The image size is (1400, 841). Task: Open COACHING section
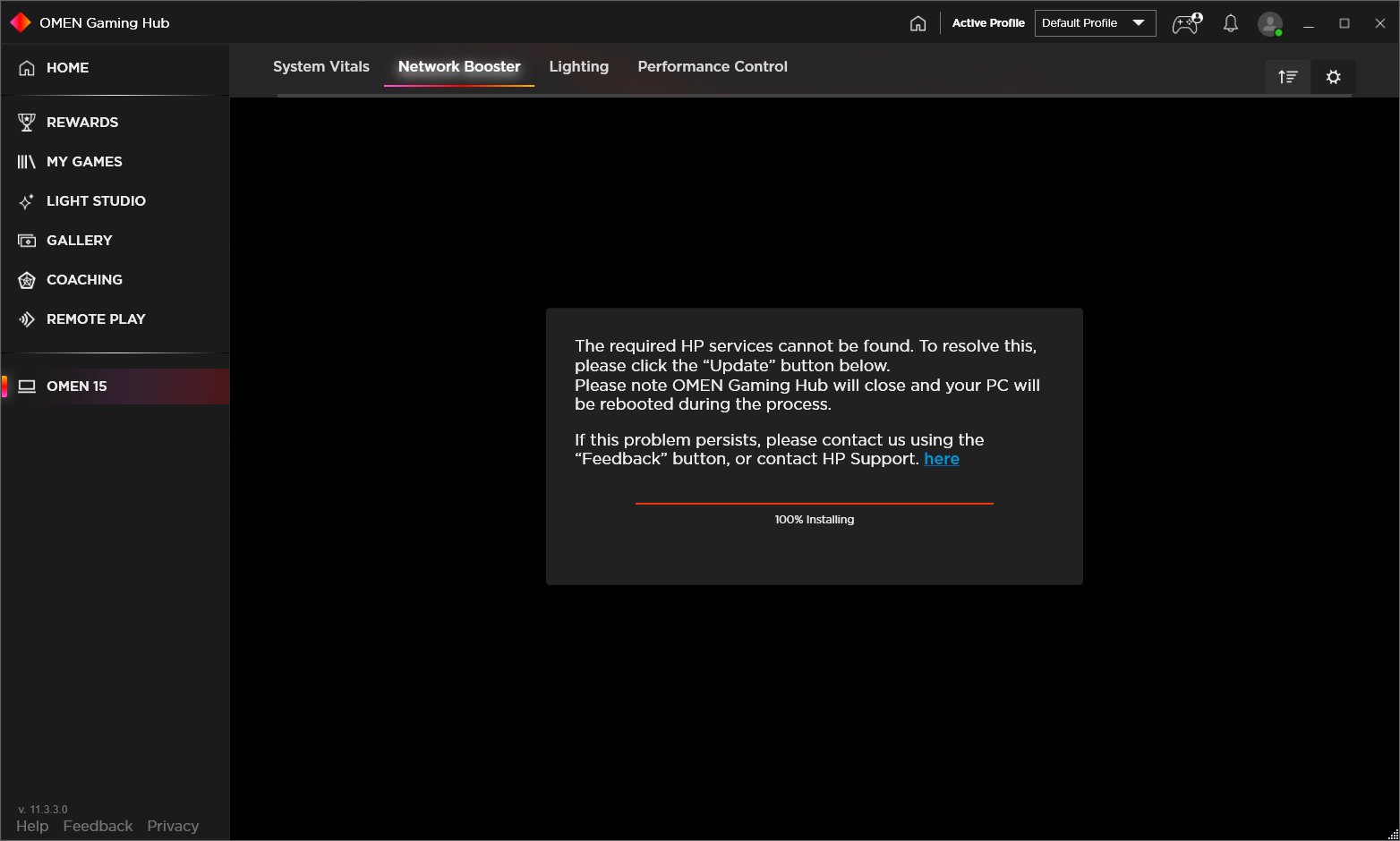click(115, 279)
